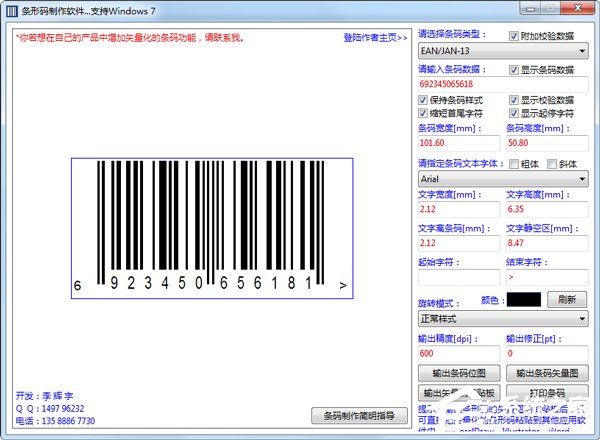Click the barcode app icon in title bar
The width and height of the screenshot is (600, 440).
point(11,11)
